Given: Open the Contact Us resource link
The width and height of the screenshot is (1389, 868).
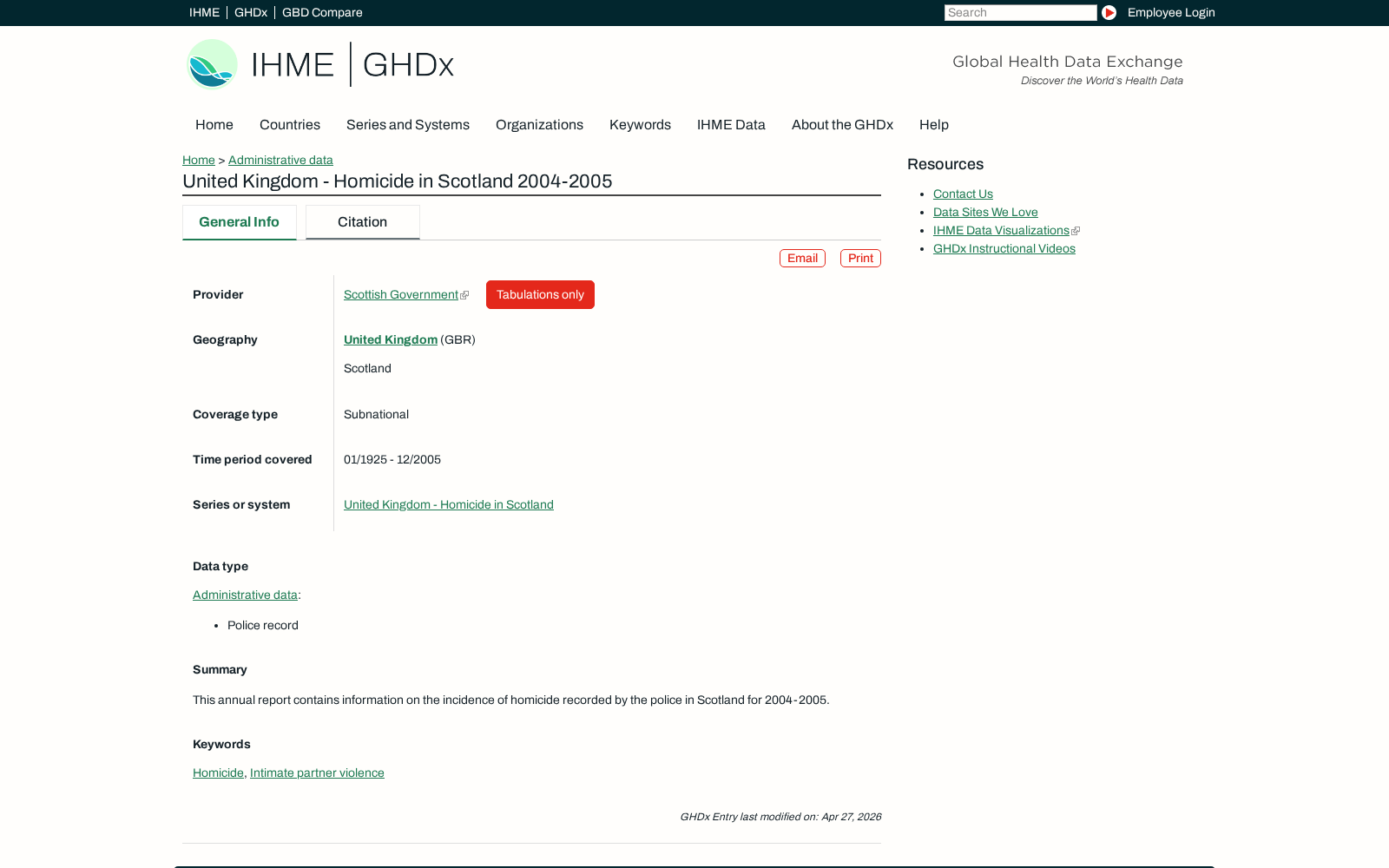Looking at the screenshot, I should [x=963, y=194].
